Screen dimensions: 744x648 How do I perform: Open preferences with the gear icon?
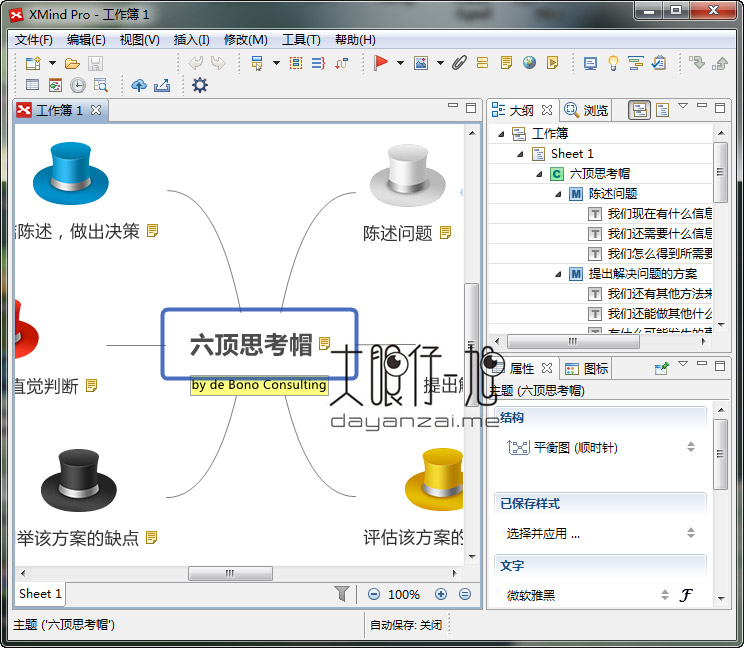(200, 85)
